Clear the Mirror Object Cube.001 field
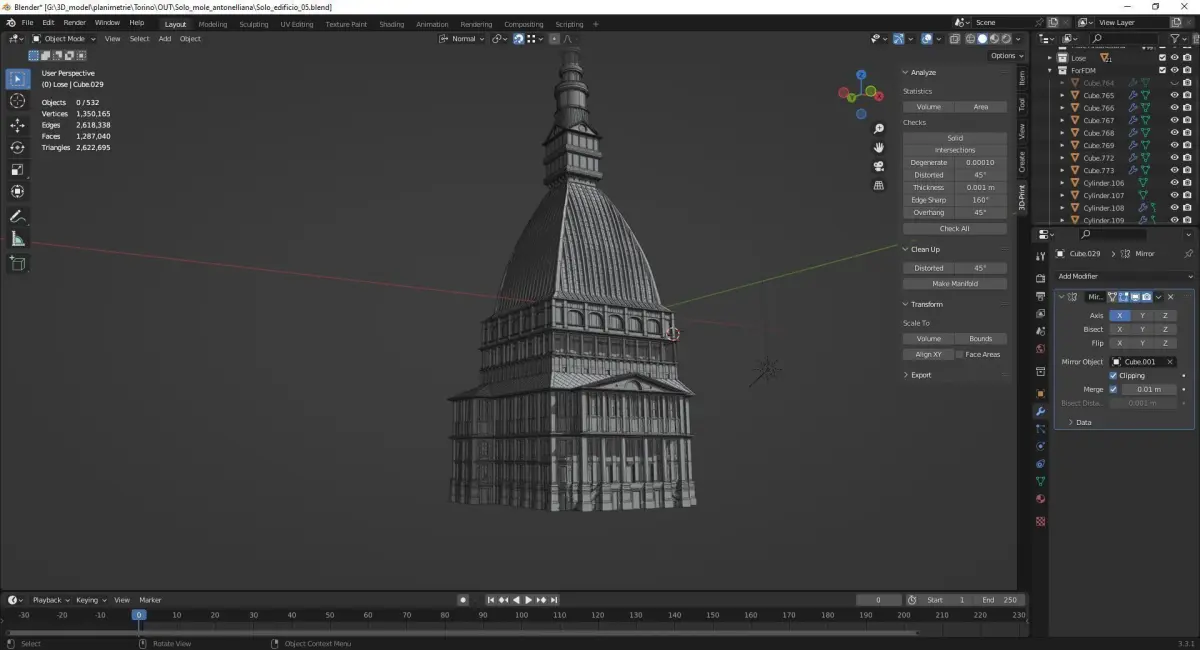 1170,362
